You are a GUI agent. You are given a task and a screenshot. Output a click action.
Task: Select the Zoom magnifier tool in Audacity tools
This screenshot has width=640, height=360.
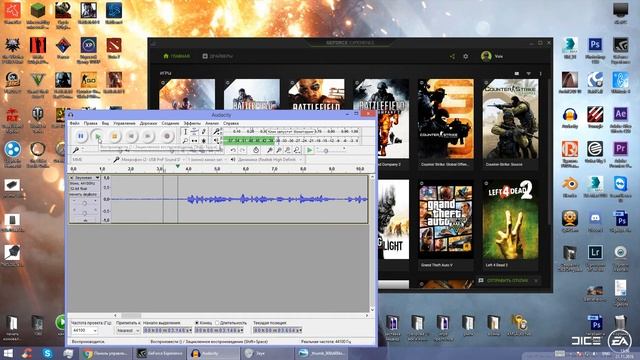(x=185, y=140)
